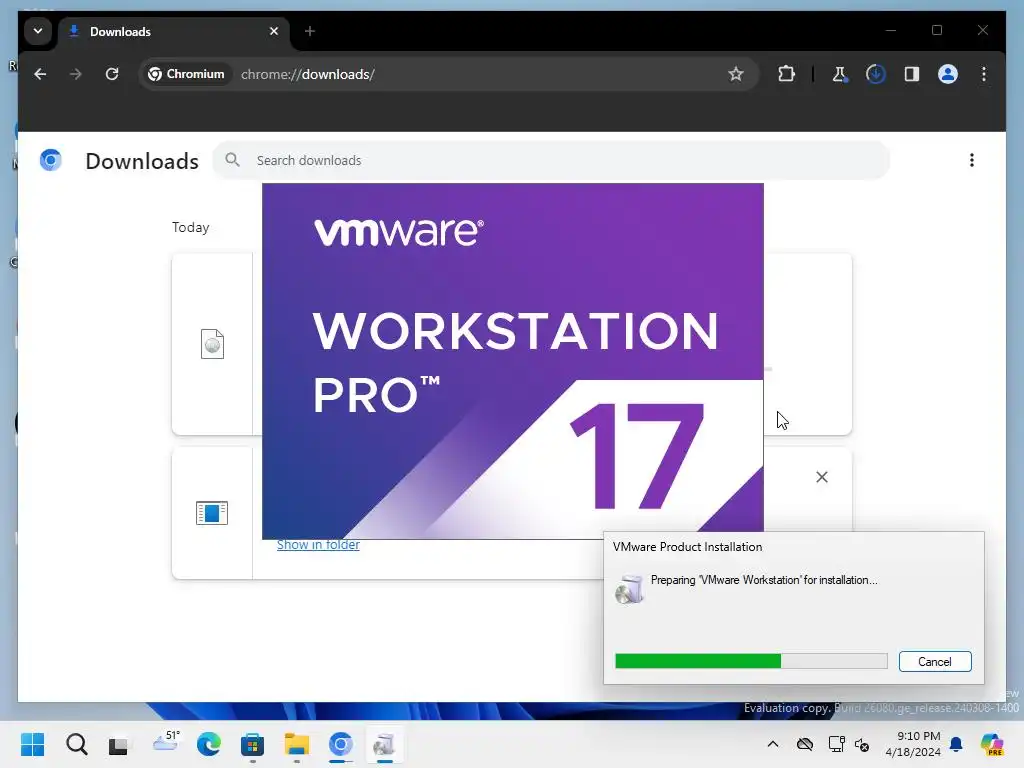This screenshot has height=768, width=1024.
Task: Cancel the VMware product installation
Action: [x=935, y=662]
